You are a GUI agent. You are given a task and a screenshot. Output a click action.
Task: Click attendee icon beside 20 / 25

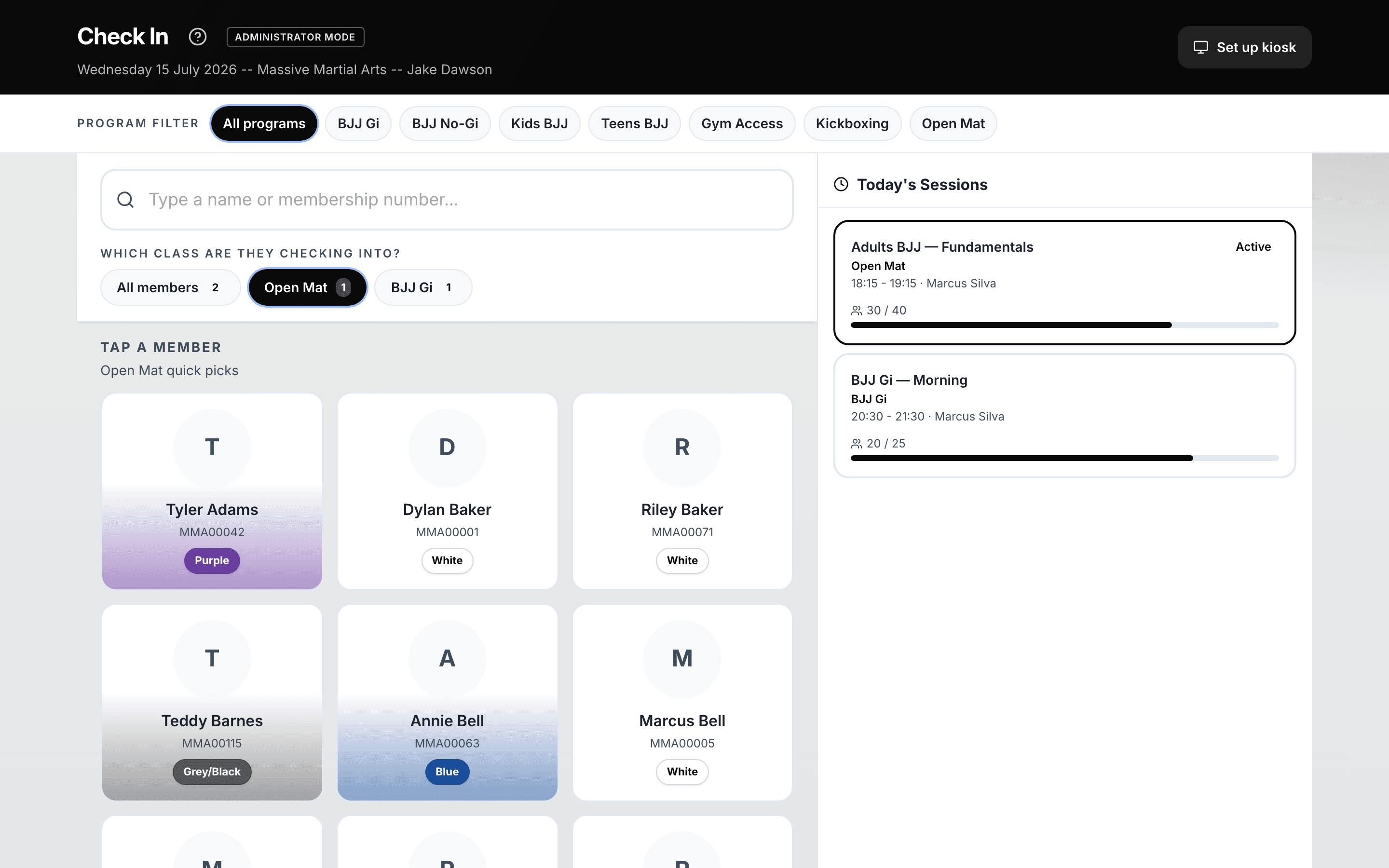pos(857,444)
